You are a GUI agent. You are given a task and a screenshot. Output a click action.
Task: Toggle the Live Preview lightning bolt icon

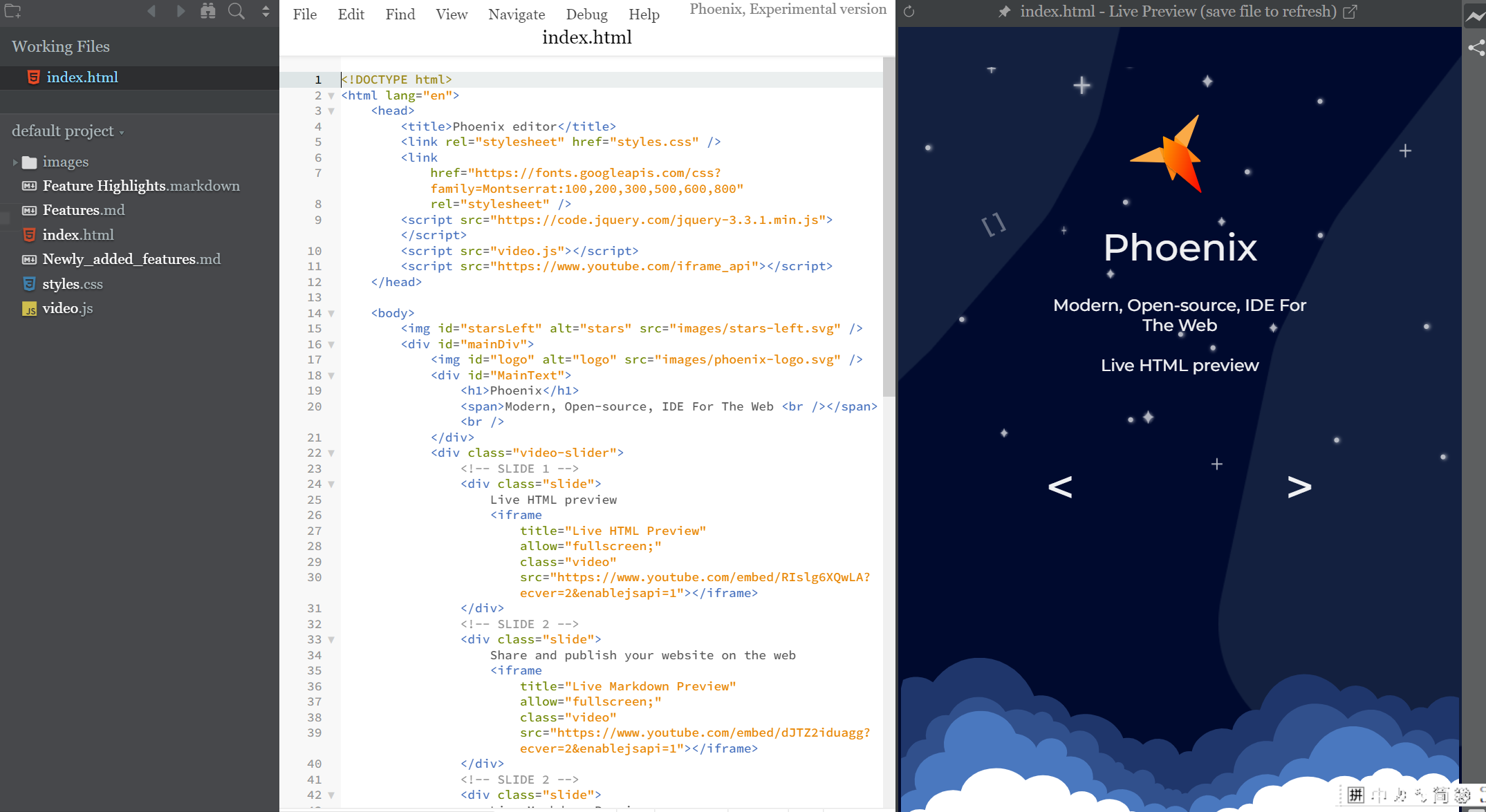coord(1475,17)
